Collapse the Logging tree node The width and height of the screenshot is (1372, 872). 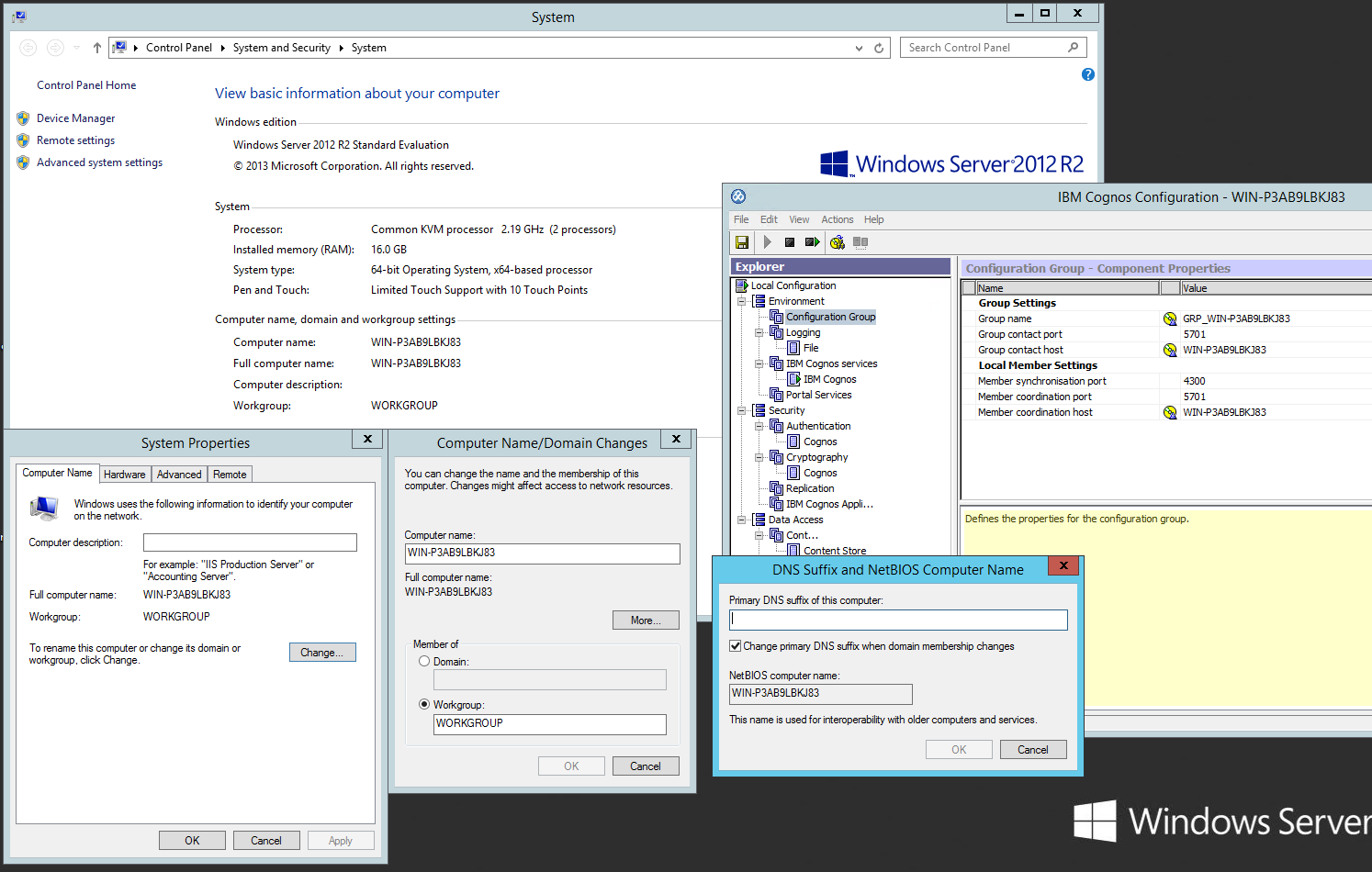[x=759, y=332]
